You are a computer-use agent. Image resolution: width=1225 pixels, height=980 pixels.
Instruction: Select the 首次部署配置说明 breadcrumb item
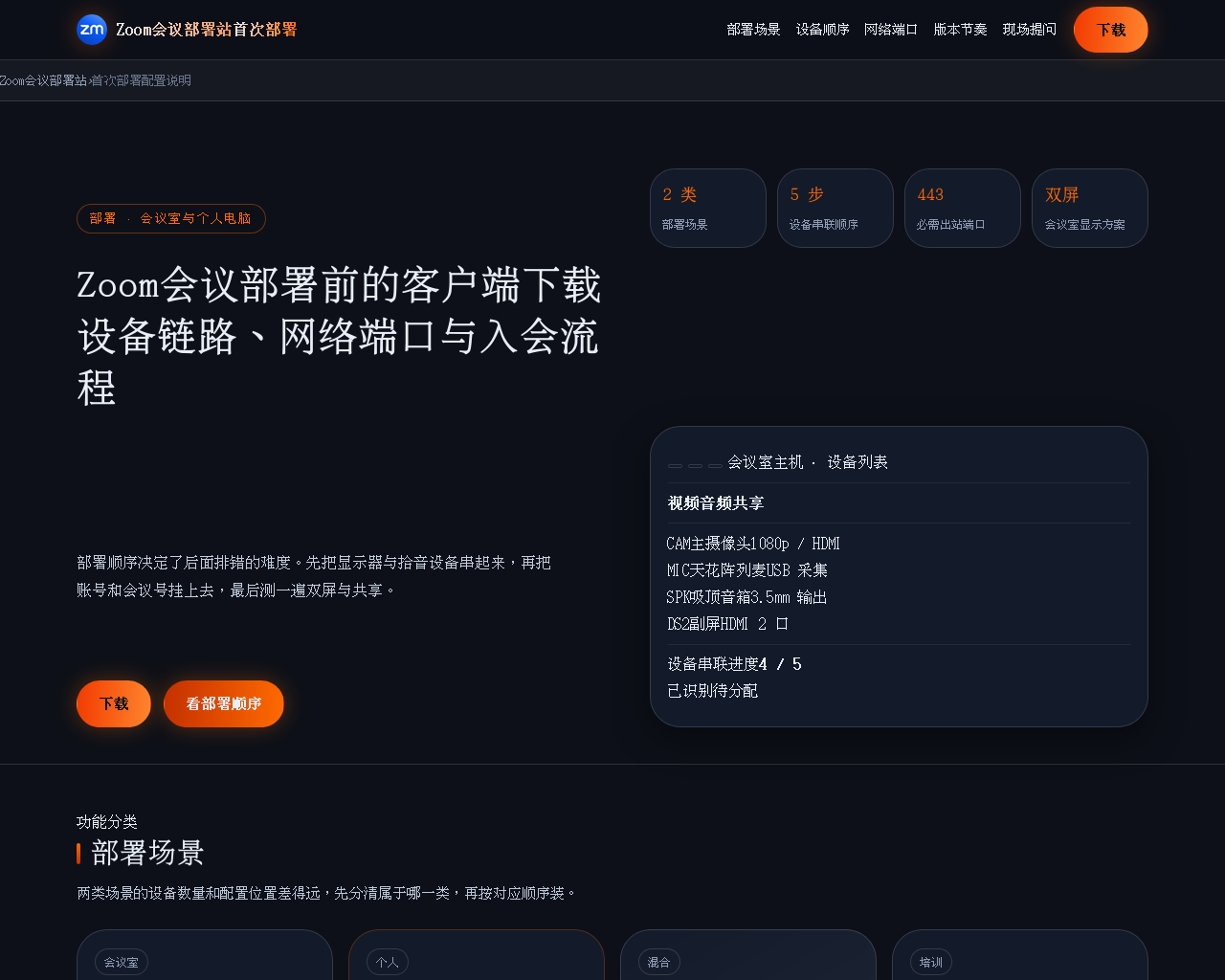(x=142, y=80)
